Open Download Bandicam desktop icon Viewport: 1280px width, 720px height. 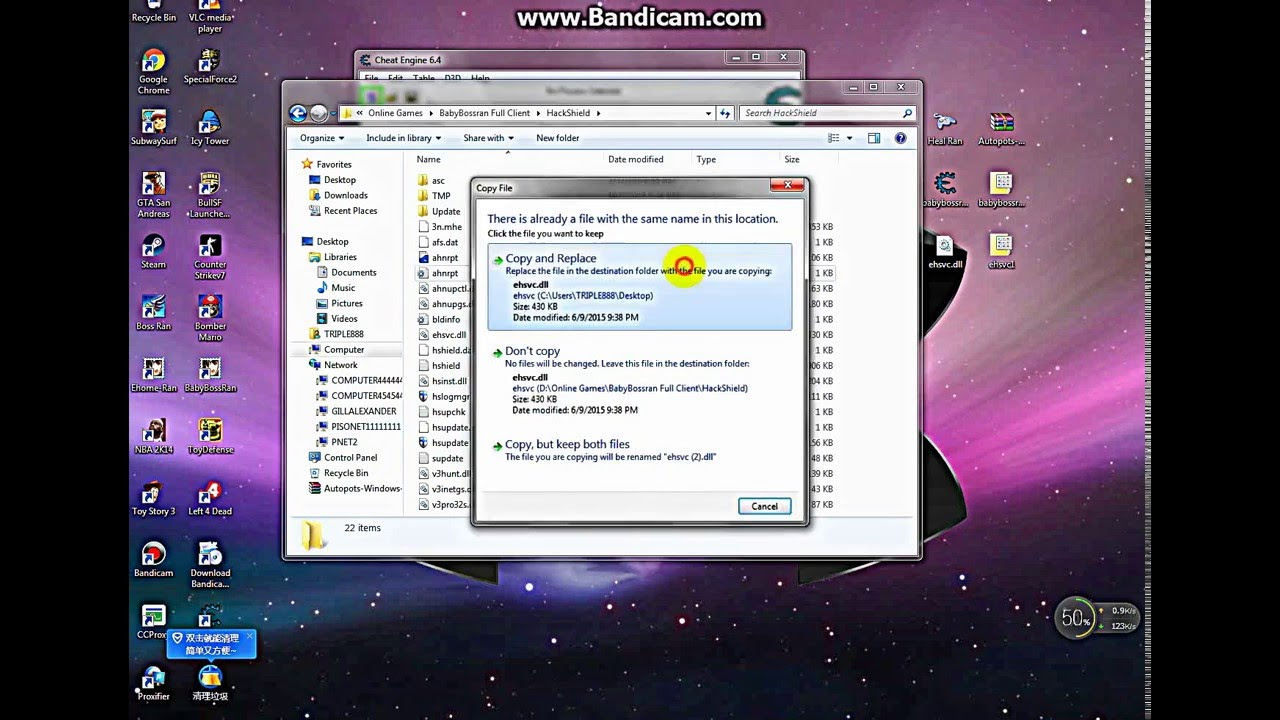210,565
